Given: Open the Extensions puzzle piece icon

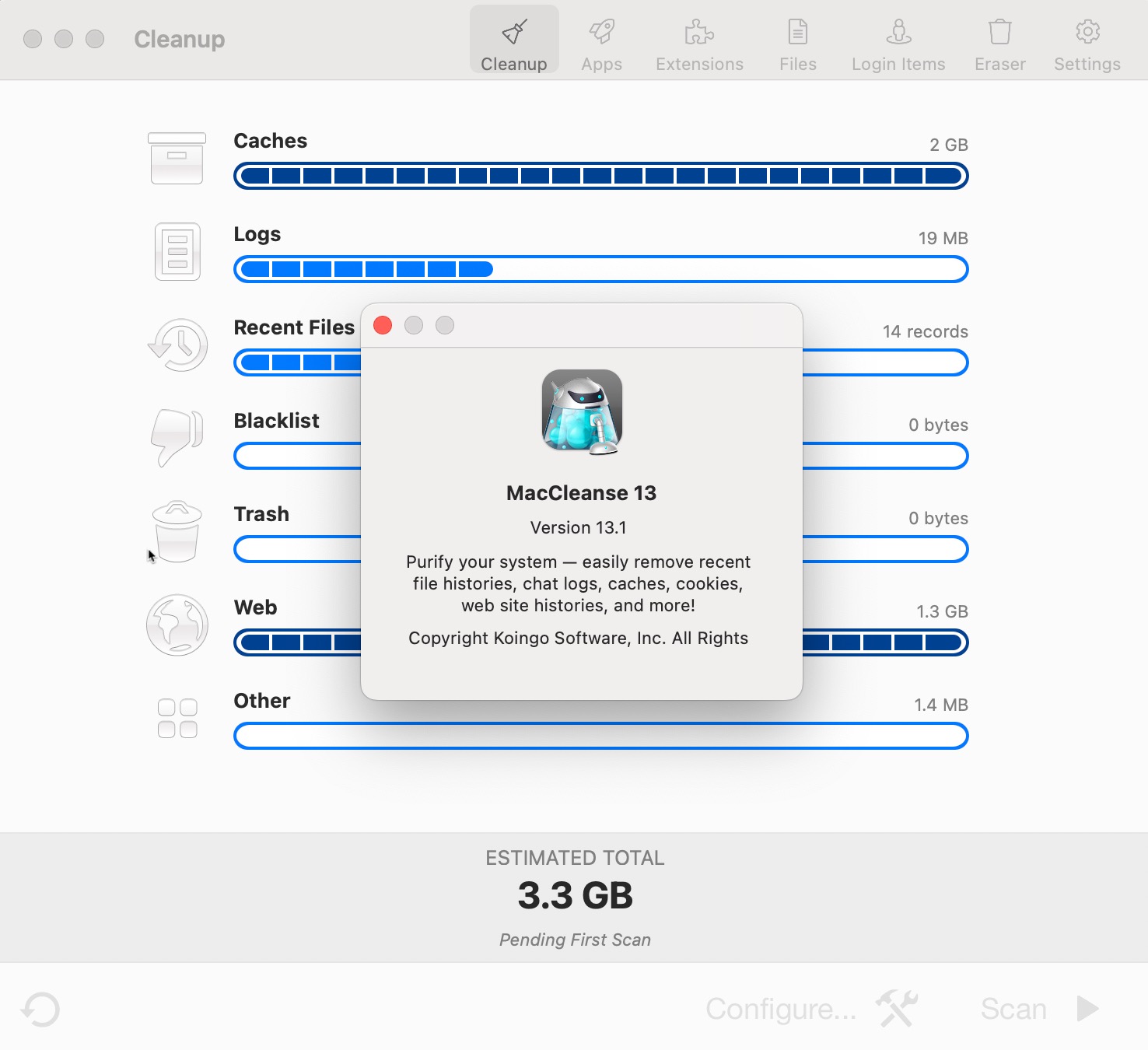Looking at the screenshot, I should click(699, 32).
